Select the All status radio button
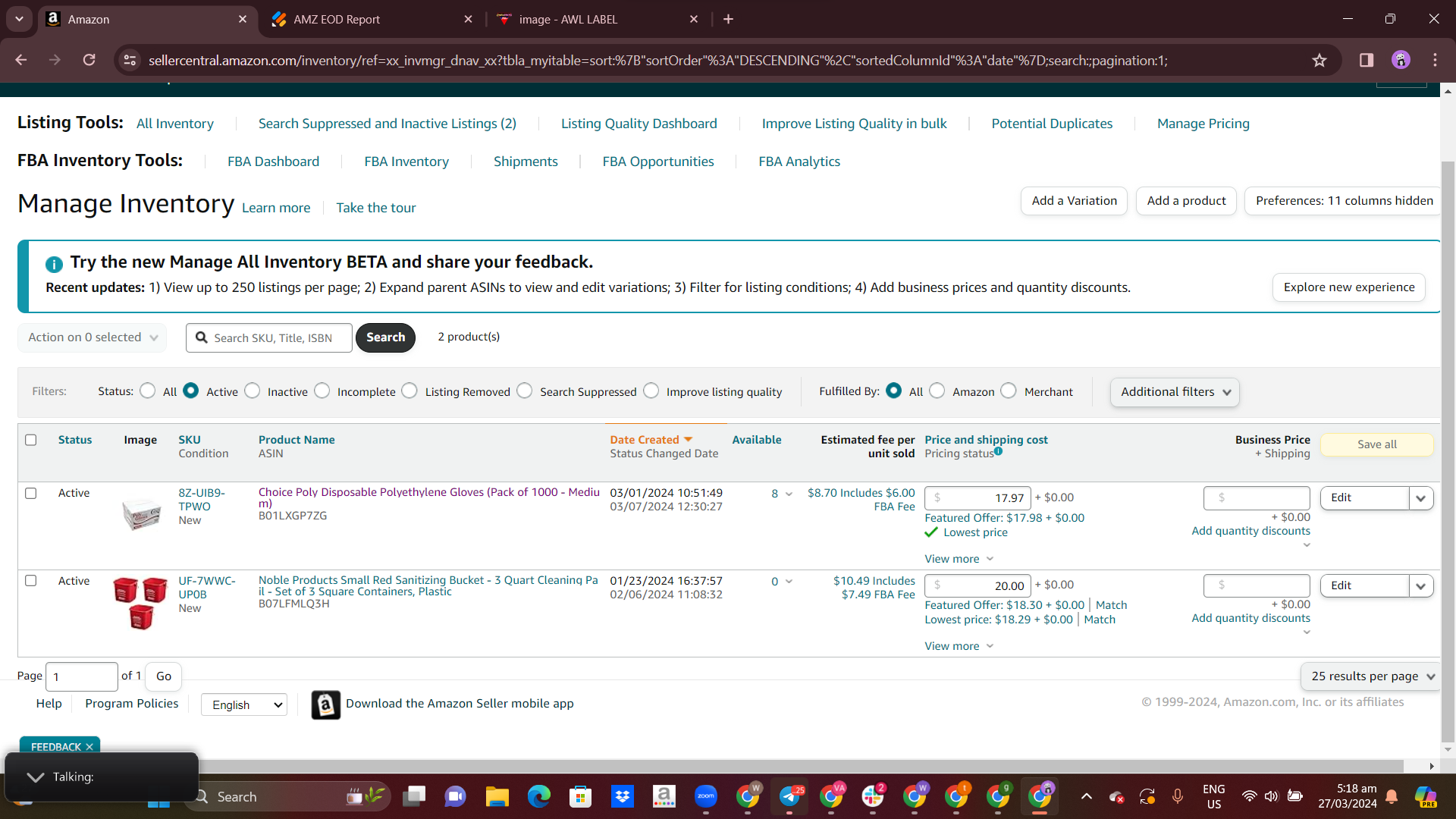The width and height of the screenshot is (1456, 819). pyautogui.click(x=148, y=391)
